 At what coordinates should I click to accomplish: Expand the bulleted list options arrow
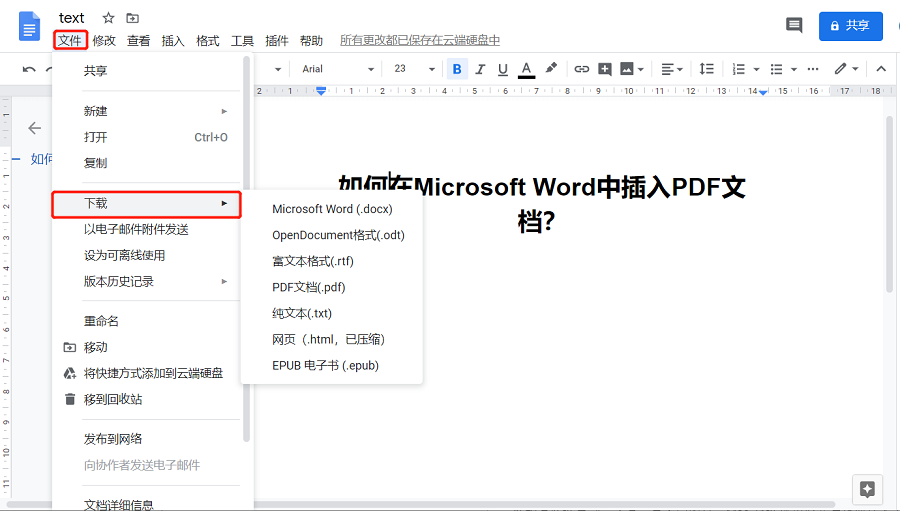(x=794, y=69)
